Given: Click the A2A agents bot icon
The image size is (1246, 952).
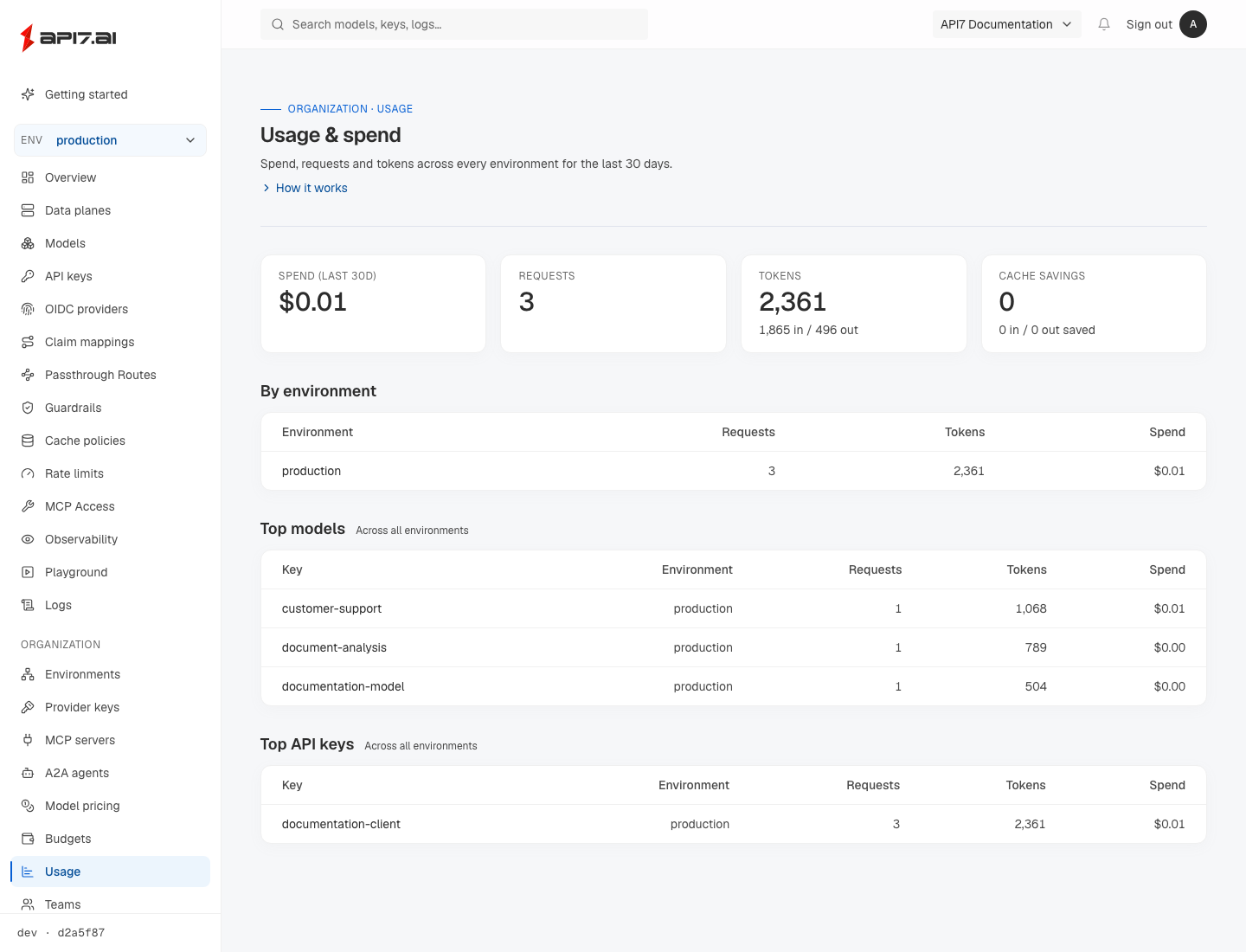Looking at the screenshot, I should (x=28, y=773).
